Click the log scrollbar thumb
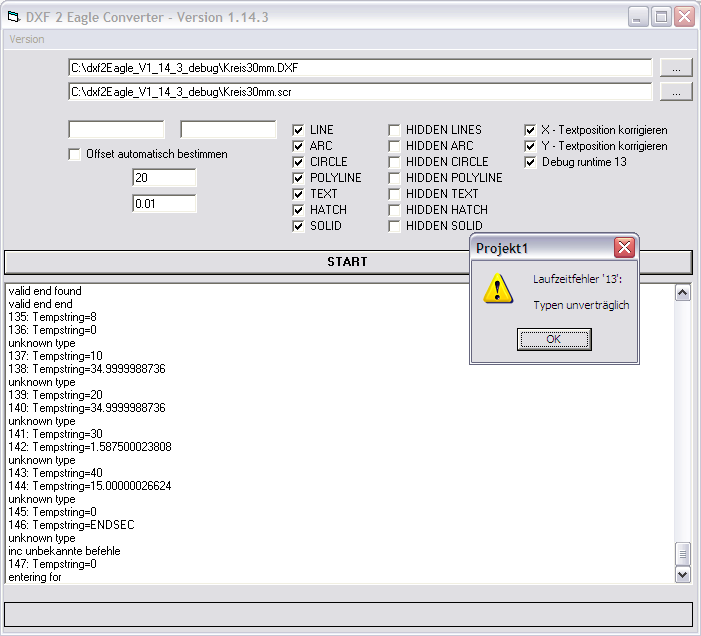 pyautogui.click(x=683, y=554)
